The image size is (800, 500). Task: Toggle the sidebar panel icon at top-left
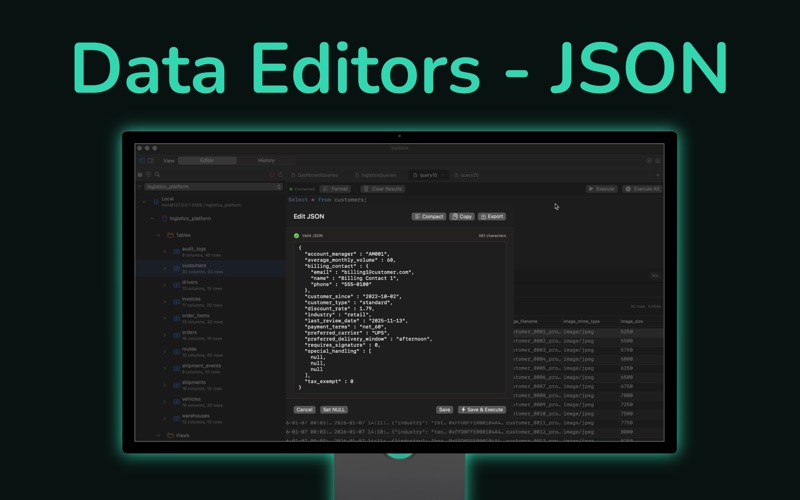pyautogui.click(x=142, y=160)
